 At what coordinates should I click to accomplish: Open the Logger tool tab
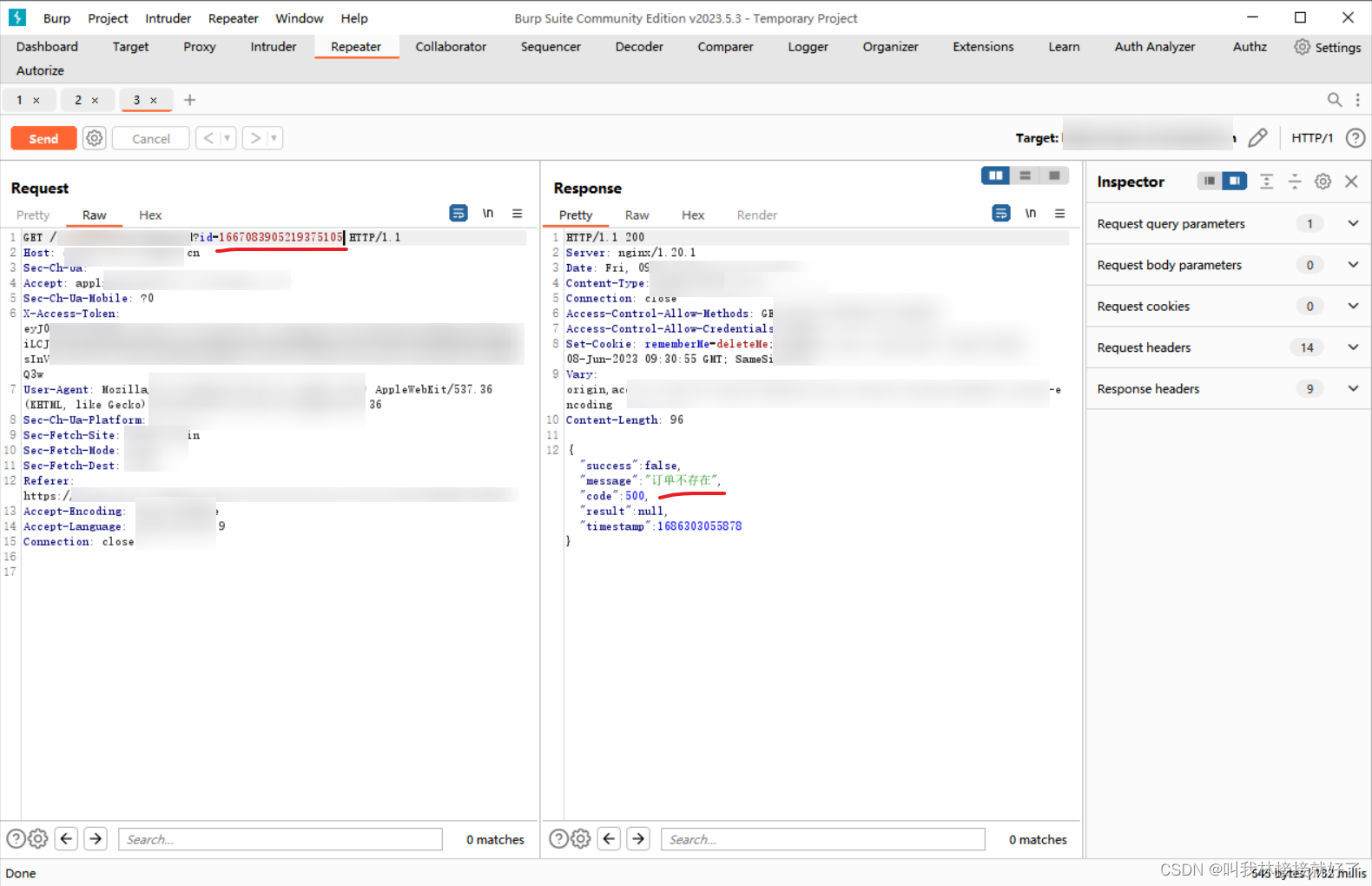[x=808, y=47]
